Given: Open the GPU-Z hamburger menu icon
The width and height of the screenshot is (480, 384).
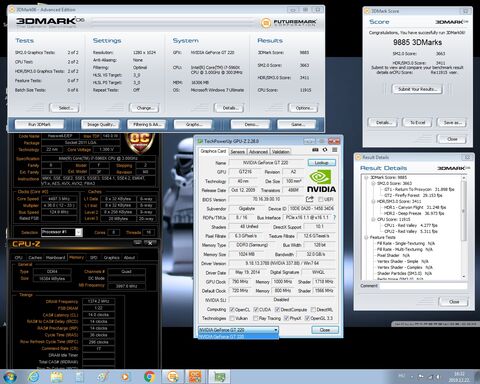Looking at the screenshot, I should [335, 150].
